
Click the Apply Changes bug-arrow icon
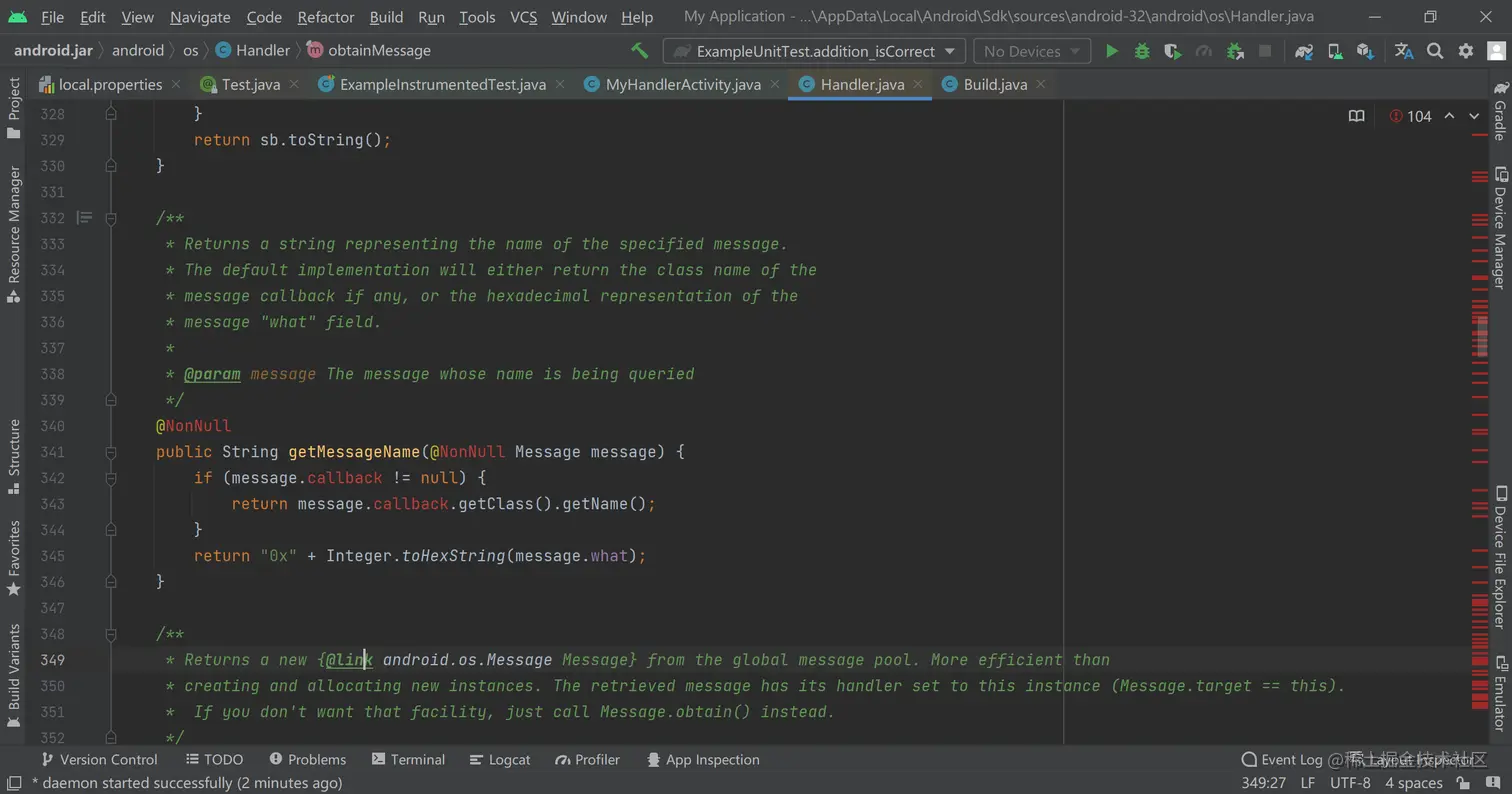click(1235, 51)
